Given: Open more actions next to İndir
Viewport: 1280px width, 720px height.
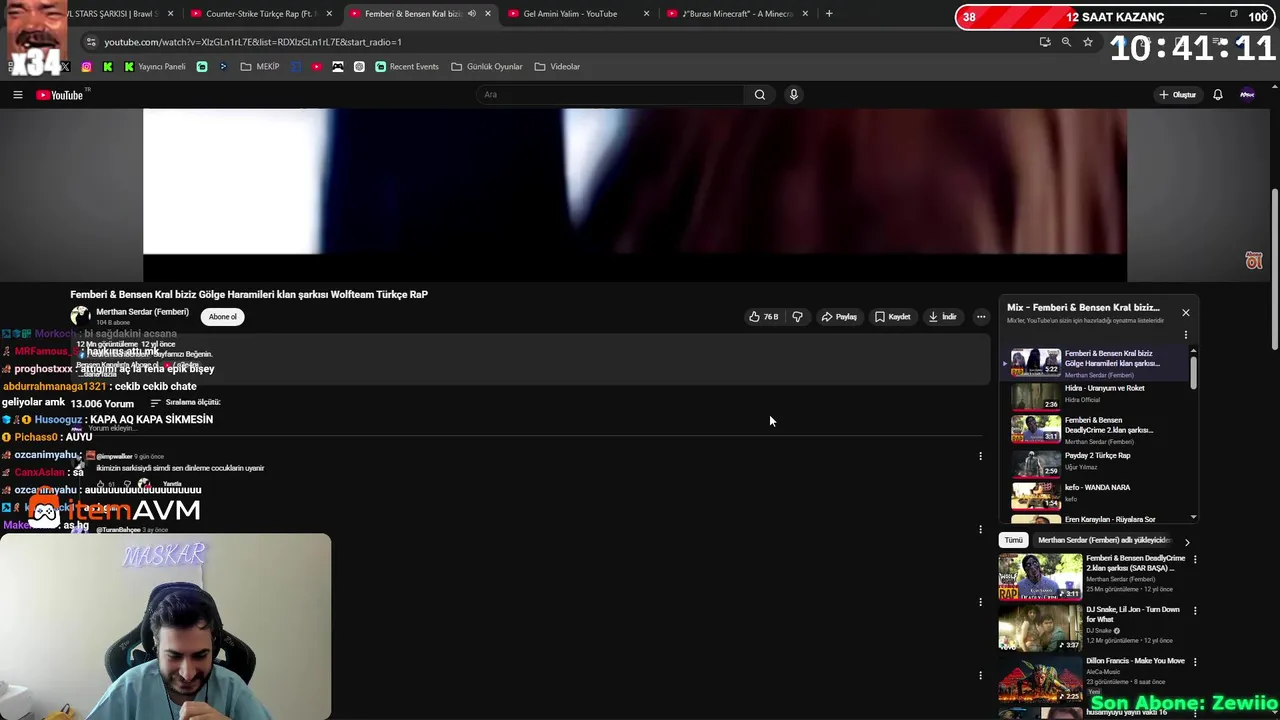Looking at the screenshot, I should coord(981,317).
